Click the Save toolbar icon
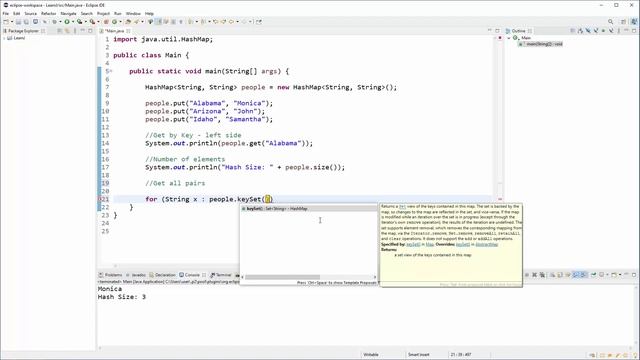Viewport: 640px width, 360px height. 18,22
